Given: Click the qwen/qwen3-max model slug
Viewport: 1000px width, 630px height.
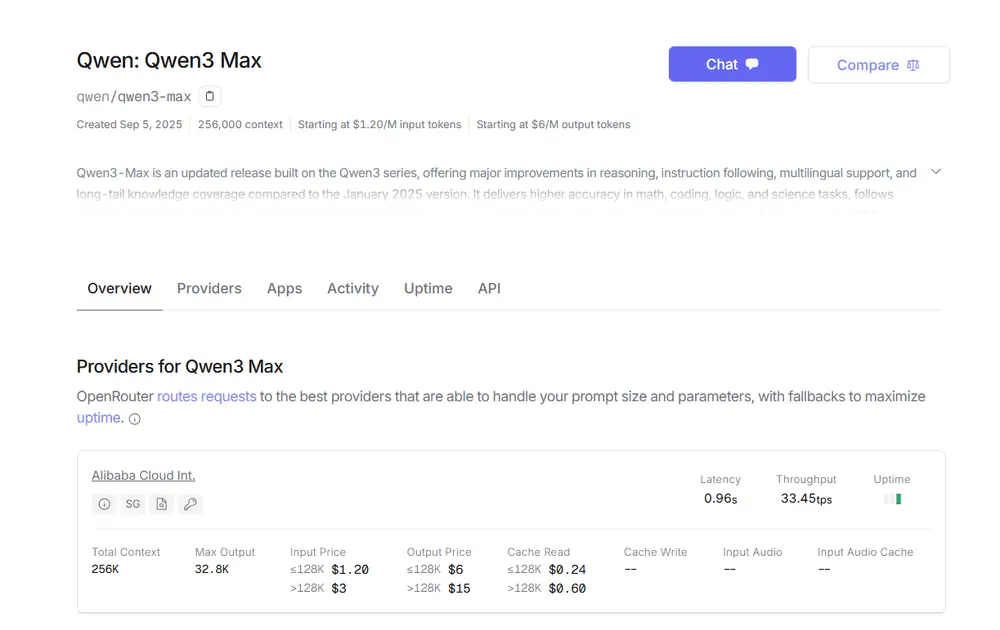Looking at the screenshot, I should [132, 96].
